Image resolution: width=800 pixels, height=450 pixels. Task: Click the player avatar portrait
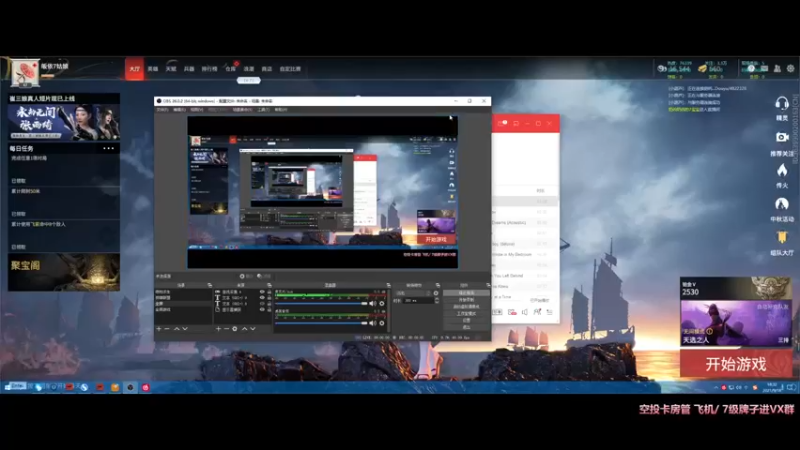click(x=24, y=73)
